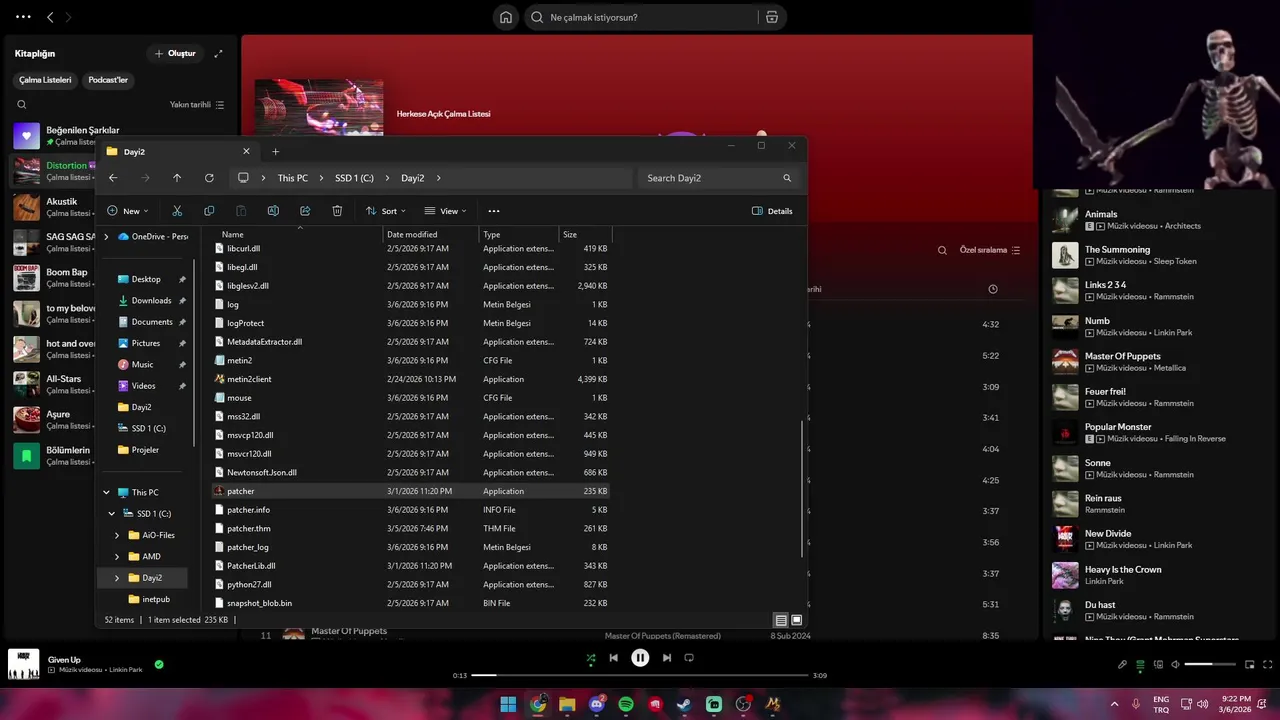Select the Çalma Listeleri filter chip
The width and height of the screenshot is (1280, 720).
point(45,80)
